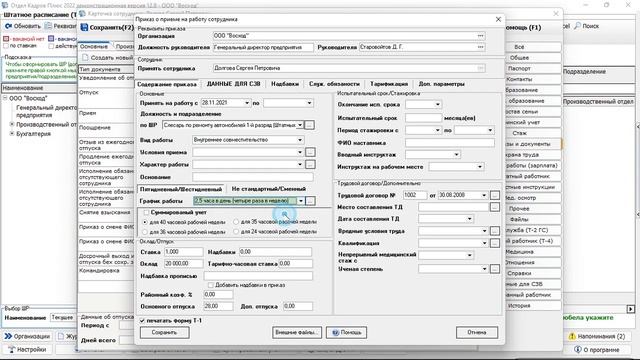Open the по end date dropdown
640x360 pixels.
tap(309, 103)
